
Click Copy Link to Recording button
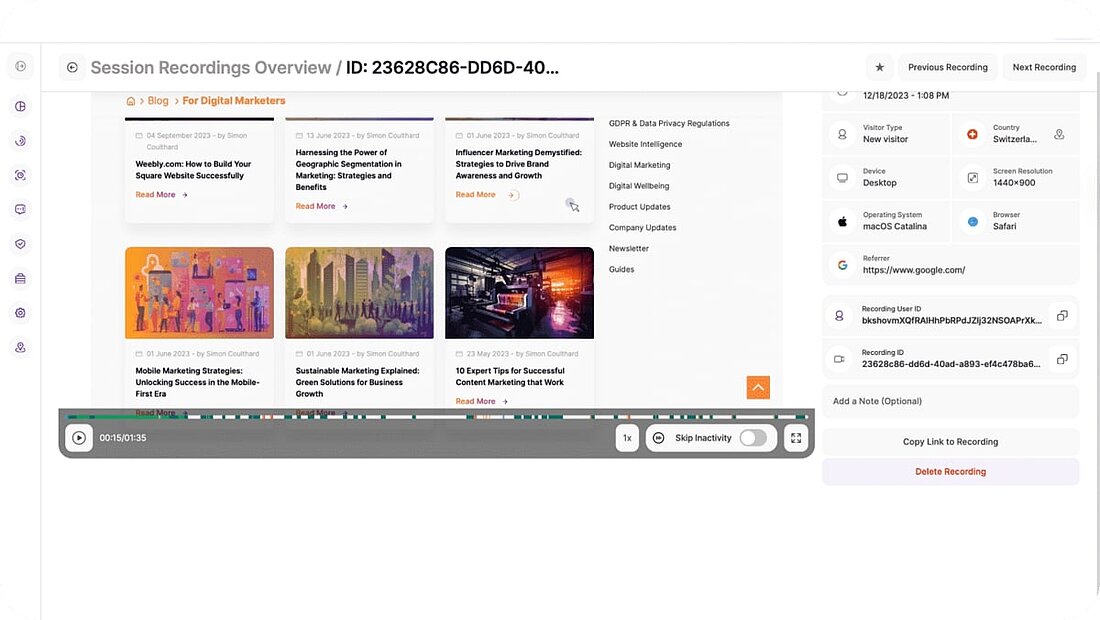pos(950,442)
